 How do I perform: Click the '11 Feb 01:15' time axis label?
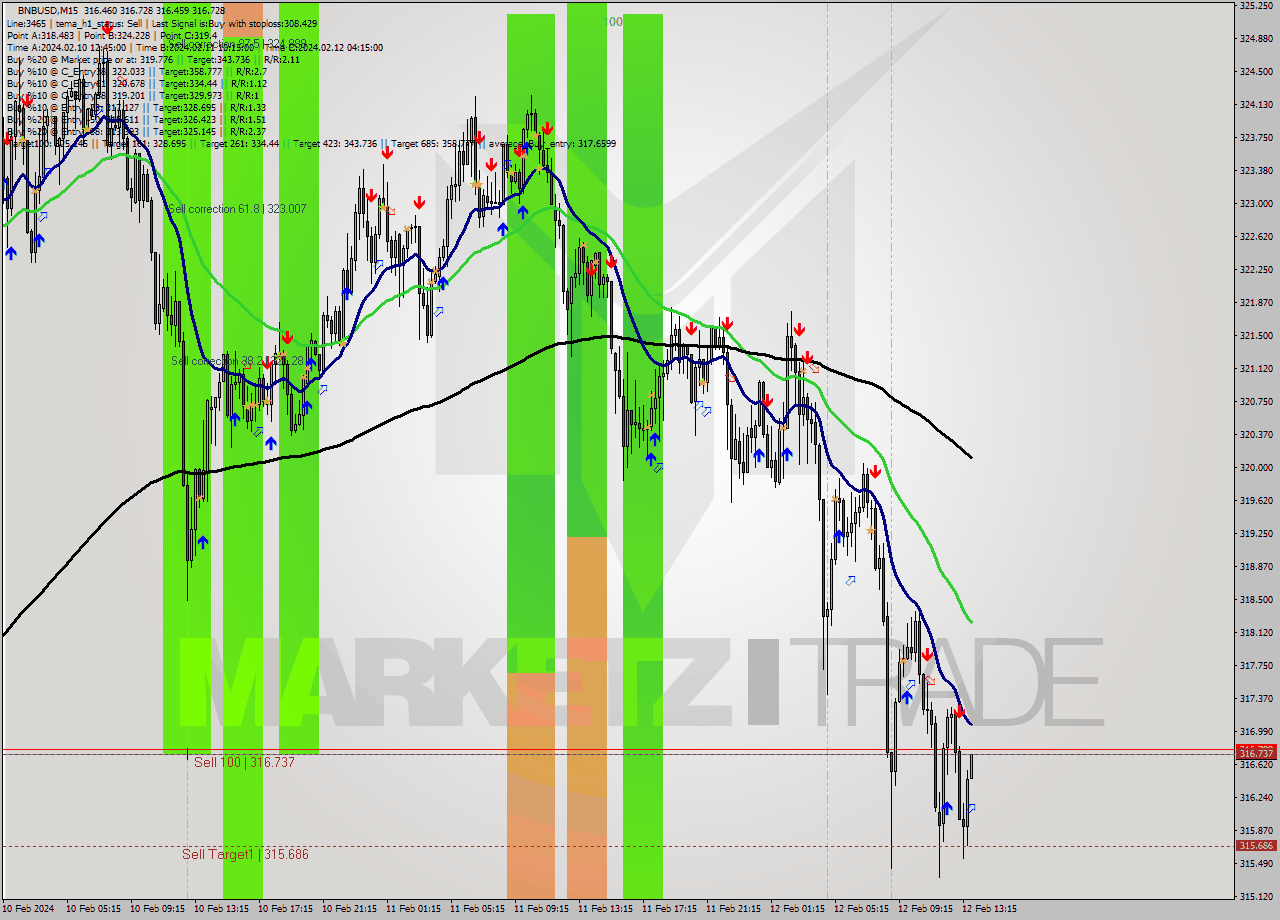[413, 909]
